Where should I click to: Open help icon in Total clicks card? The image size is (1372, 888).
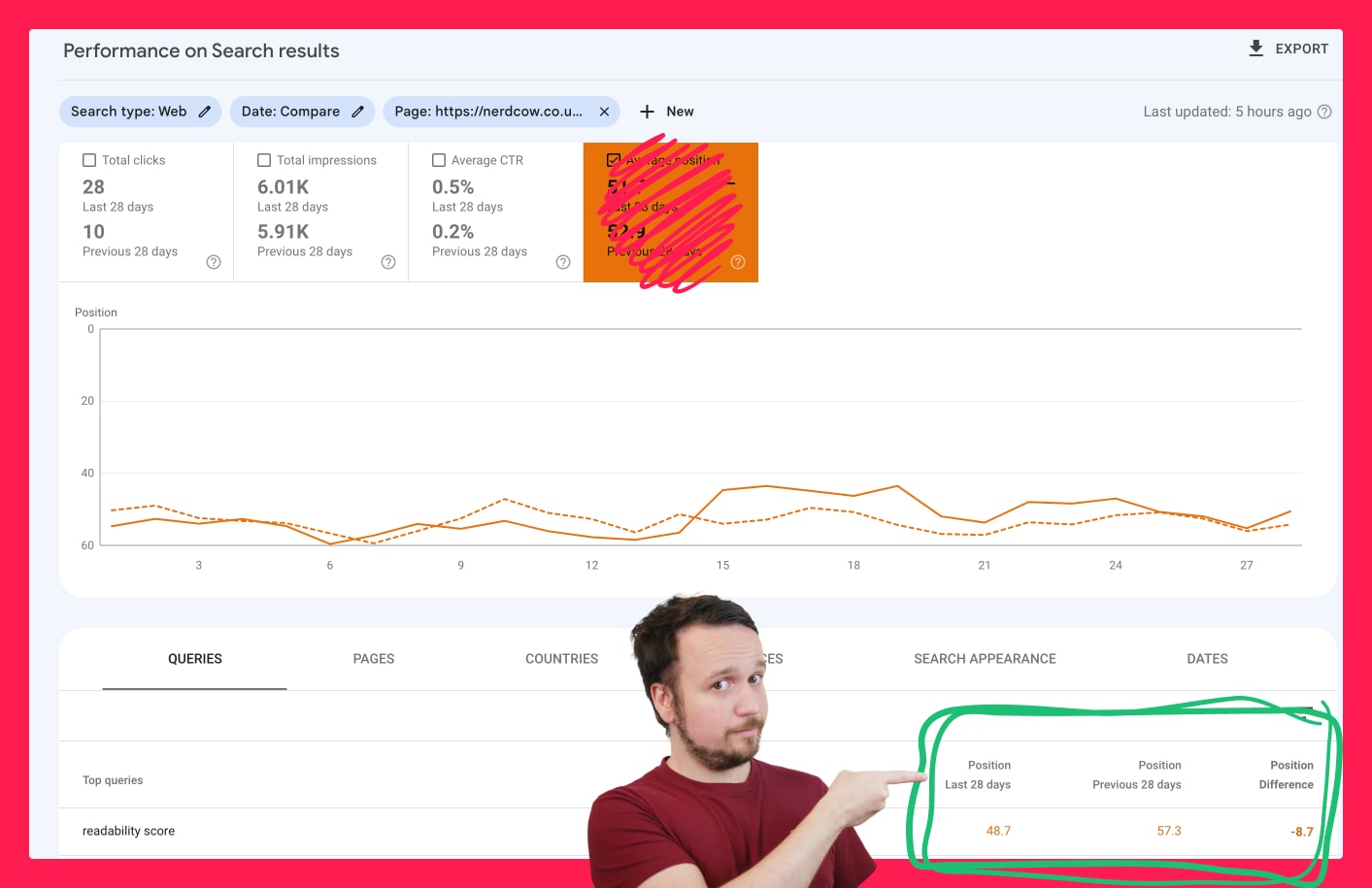click(x=214, y=262)
